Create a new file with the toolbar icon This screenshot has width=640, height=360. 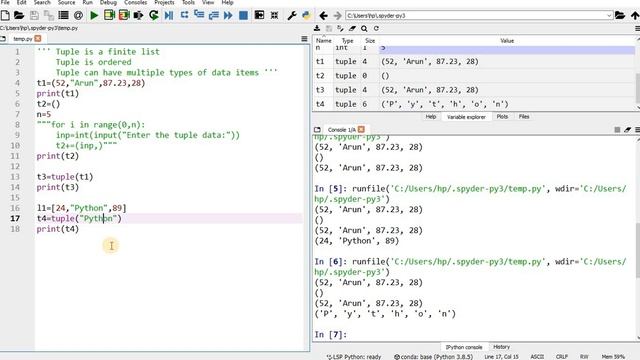[5, 16]
